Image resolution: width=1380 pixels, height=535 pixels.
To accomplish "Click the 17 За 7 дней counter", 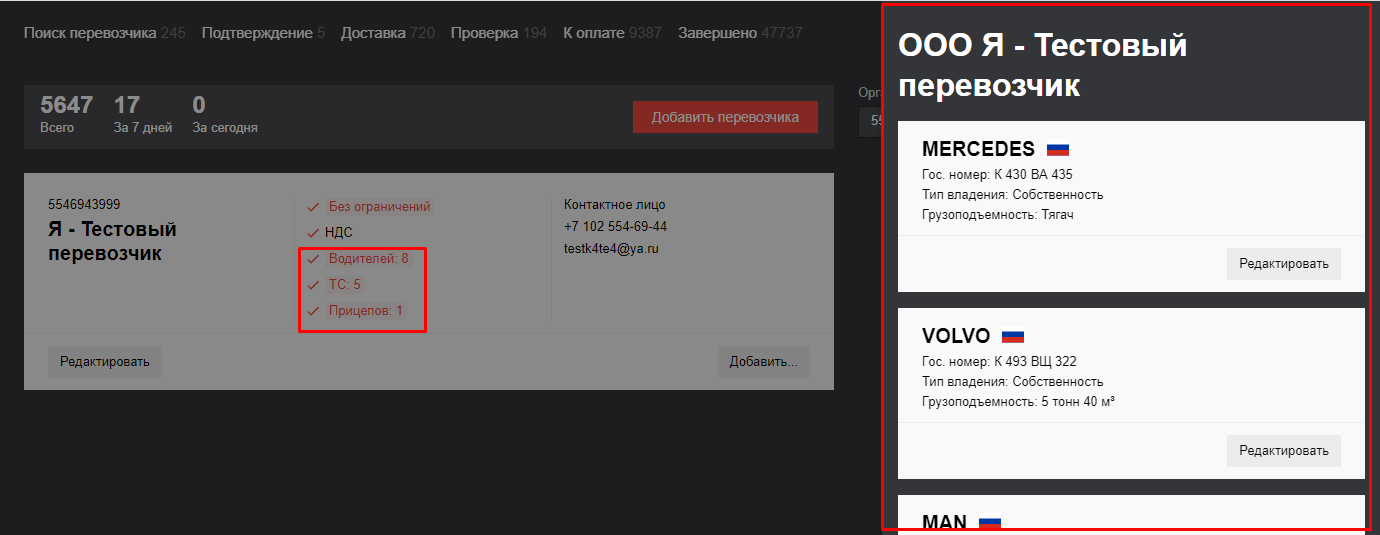I will coord(142,114).
